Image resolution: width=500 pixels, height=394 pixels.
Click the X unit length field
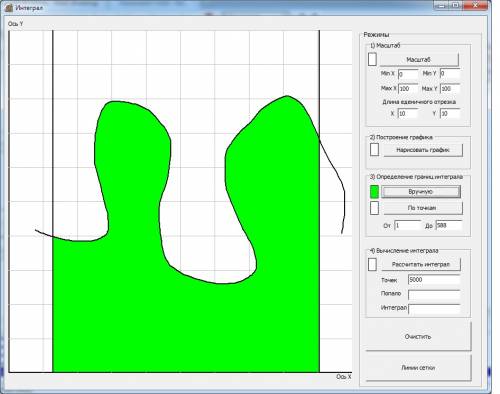(408, 113)
